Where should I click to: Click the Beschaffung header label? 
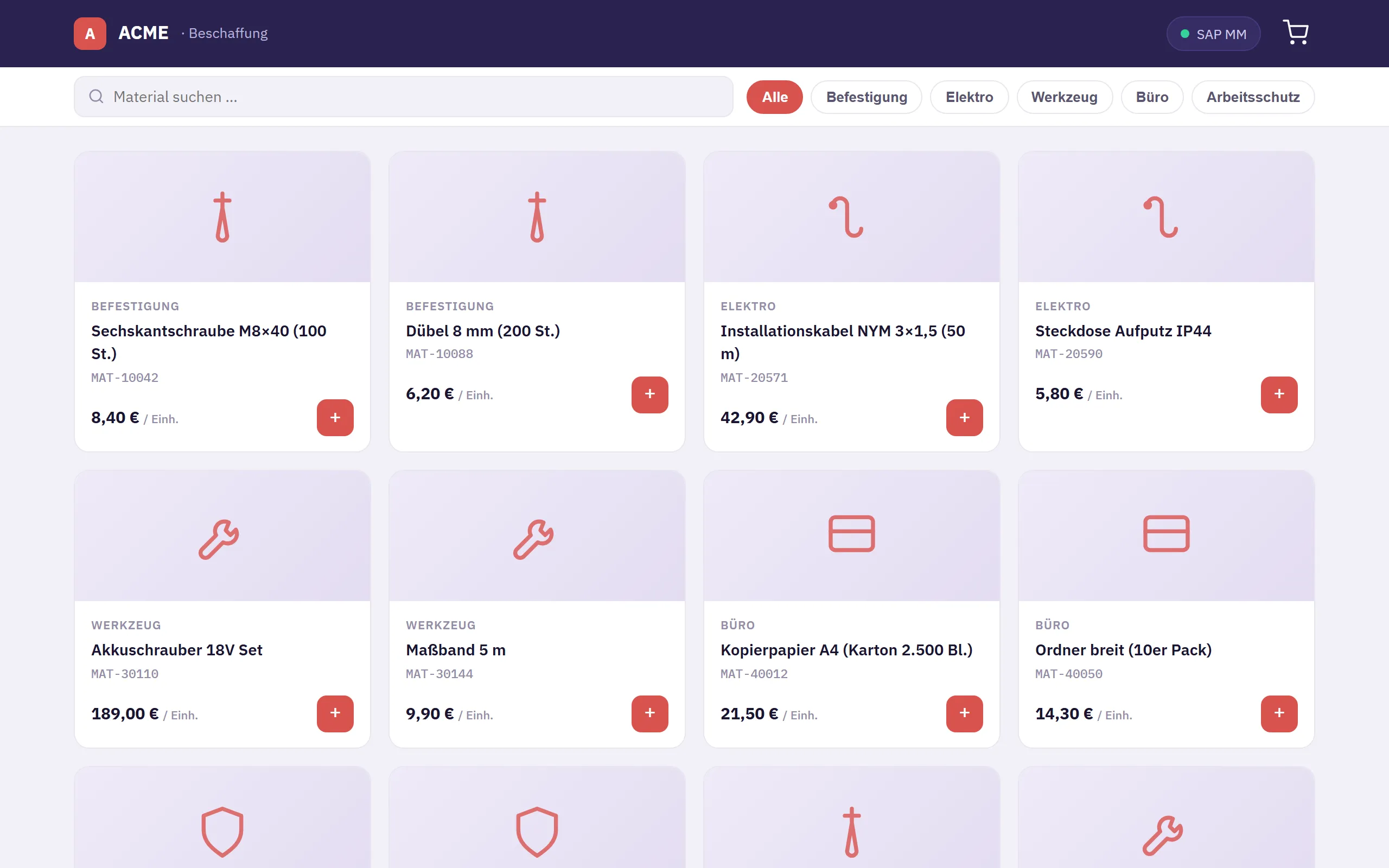[228, 33]
